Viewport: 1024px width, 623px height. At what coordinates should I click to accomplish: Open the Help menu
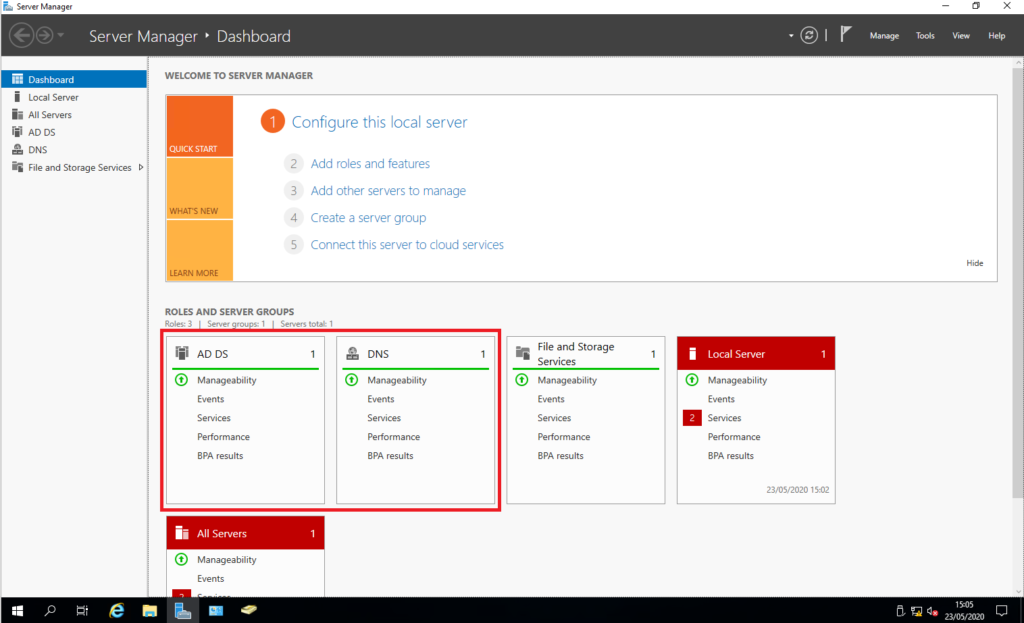(997, 36)
